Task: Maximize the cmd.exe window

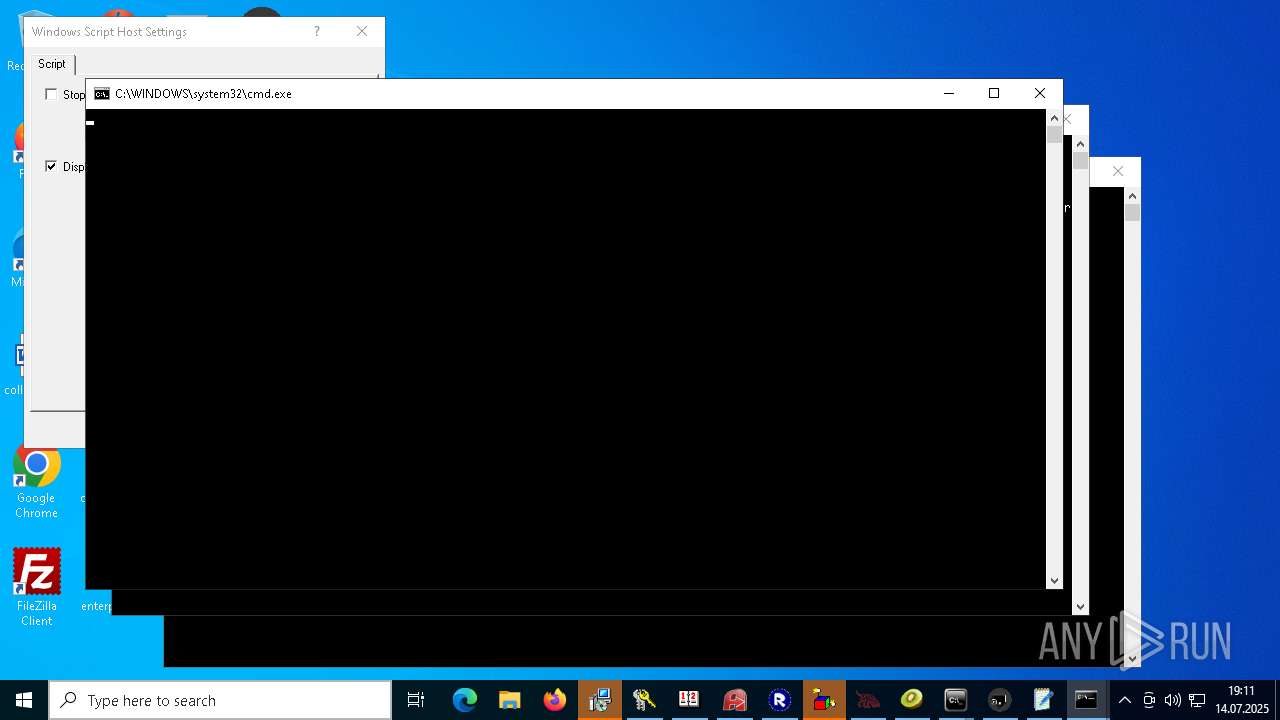Action: 994,93
